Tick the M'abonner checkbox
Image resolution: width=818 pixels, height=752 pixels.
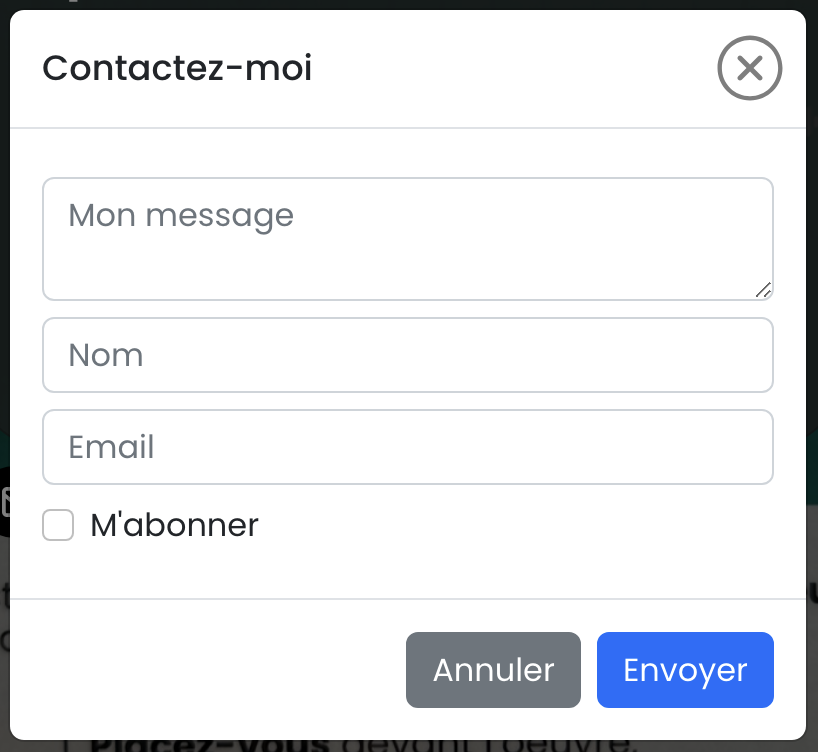[58, 525]
